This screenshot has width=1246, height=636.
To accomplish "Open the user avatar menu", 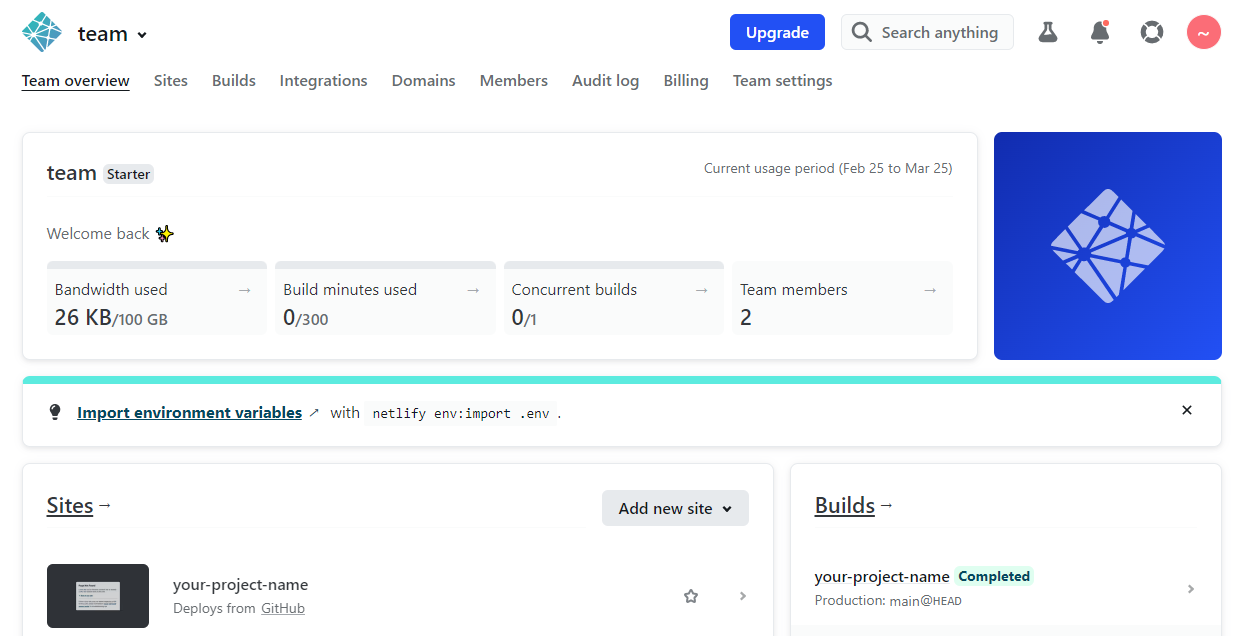I will tap(1203, 32).
